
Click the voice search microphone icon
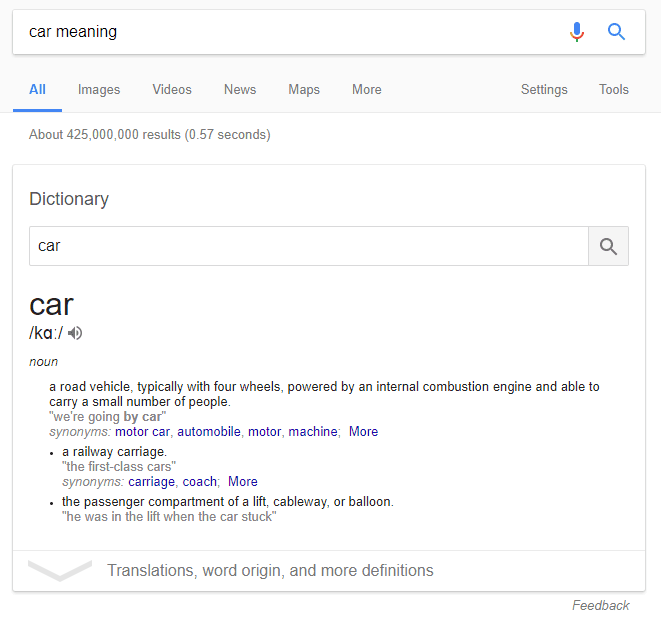coord(577,32)
